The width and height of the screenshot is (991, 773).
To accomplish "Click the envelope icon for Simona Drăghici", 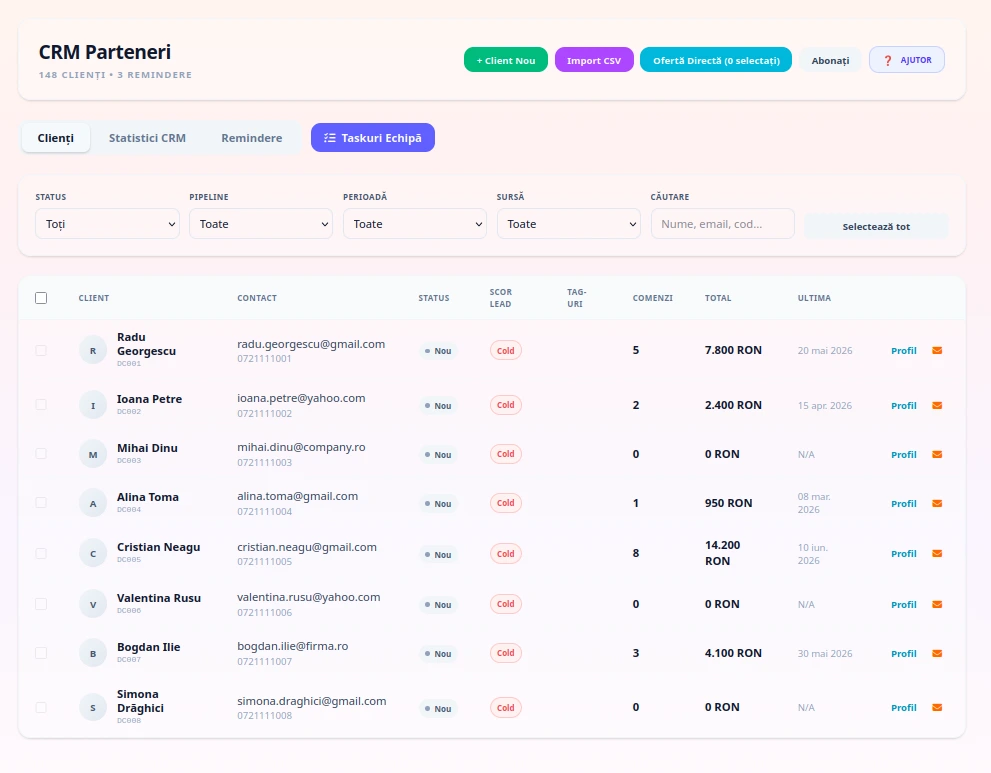I will [937, 707].
